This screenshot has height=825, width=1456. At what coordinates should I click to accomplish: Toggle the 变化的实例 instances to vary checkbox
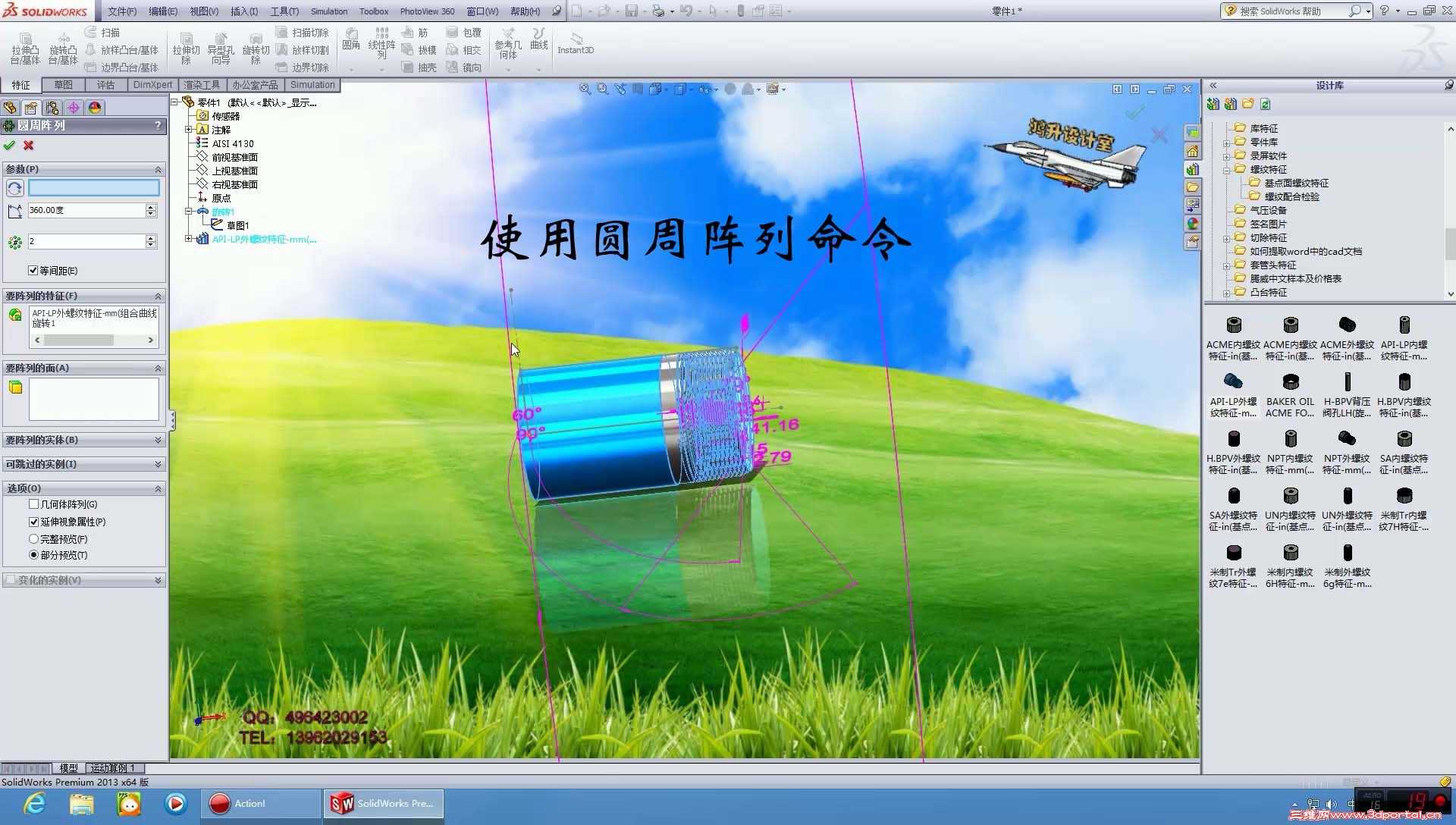pyautogui.click(x=11, y=580)
